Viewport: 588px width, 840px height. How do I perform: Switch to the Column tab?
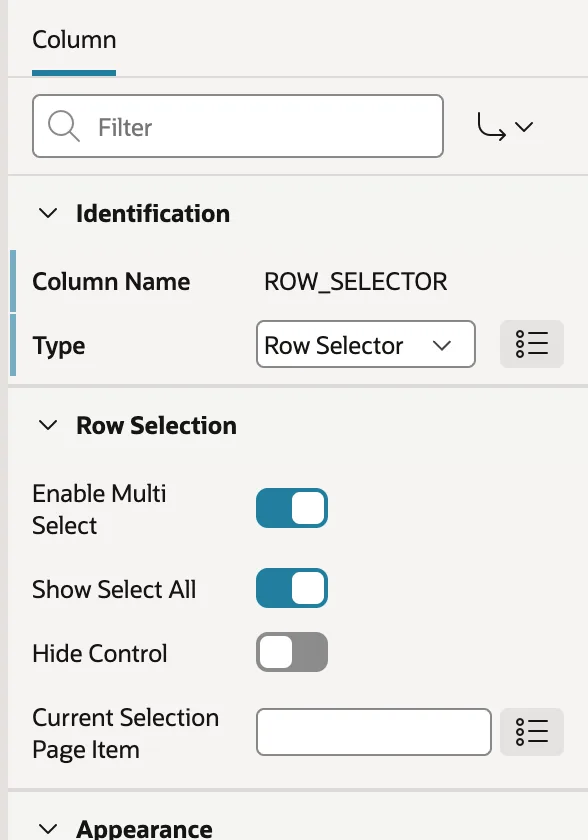point(74,40)
